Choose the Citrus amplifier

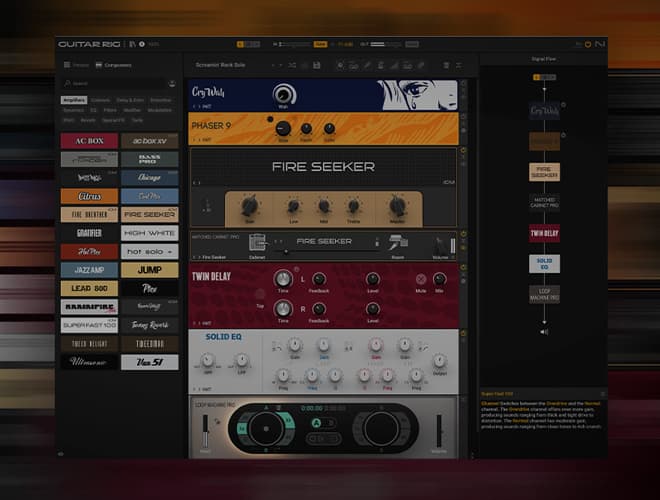click(x=89, y=197)
